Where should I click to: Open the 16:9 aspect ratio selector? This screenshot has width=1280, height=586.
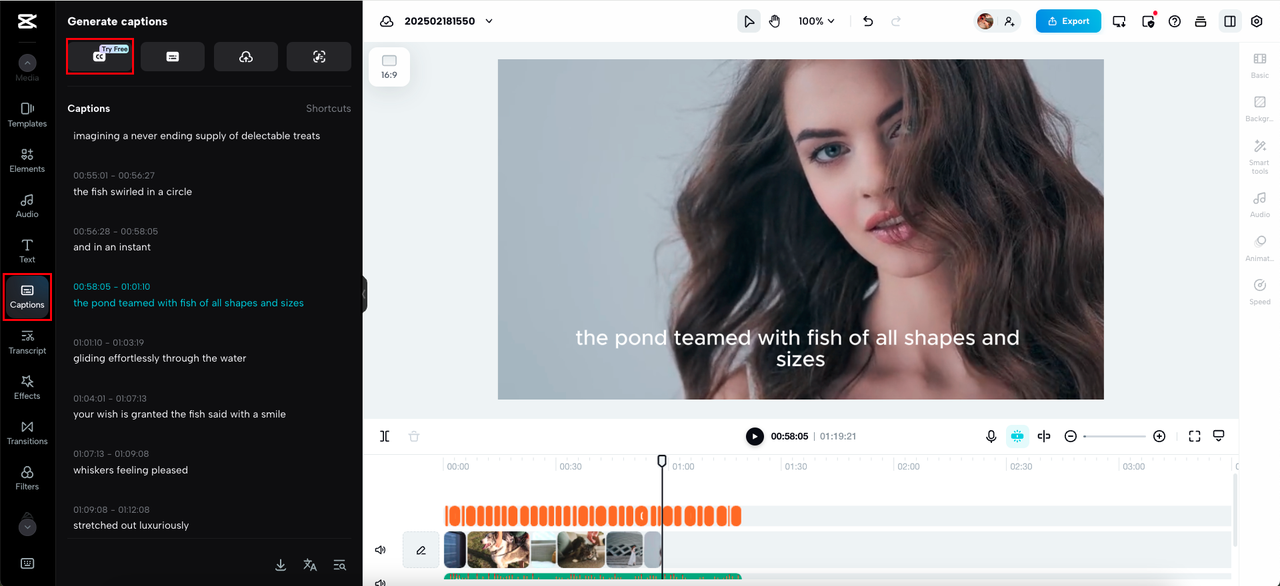[389, 67]
